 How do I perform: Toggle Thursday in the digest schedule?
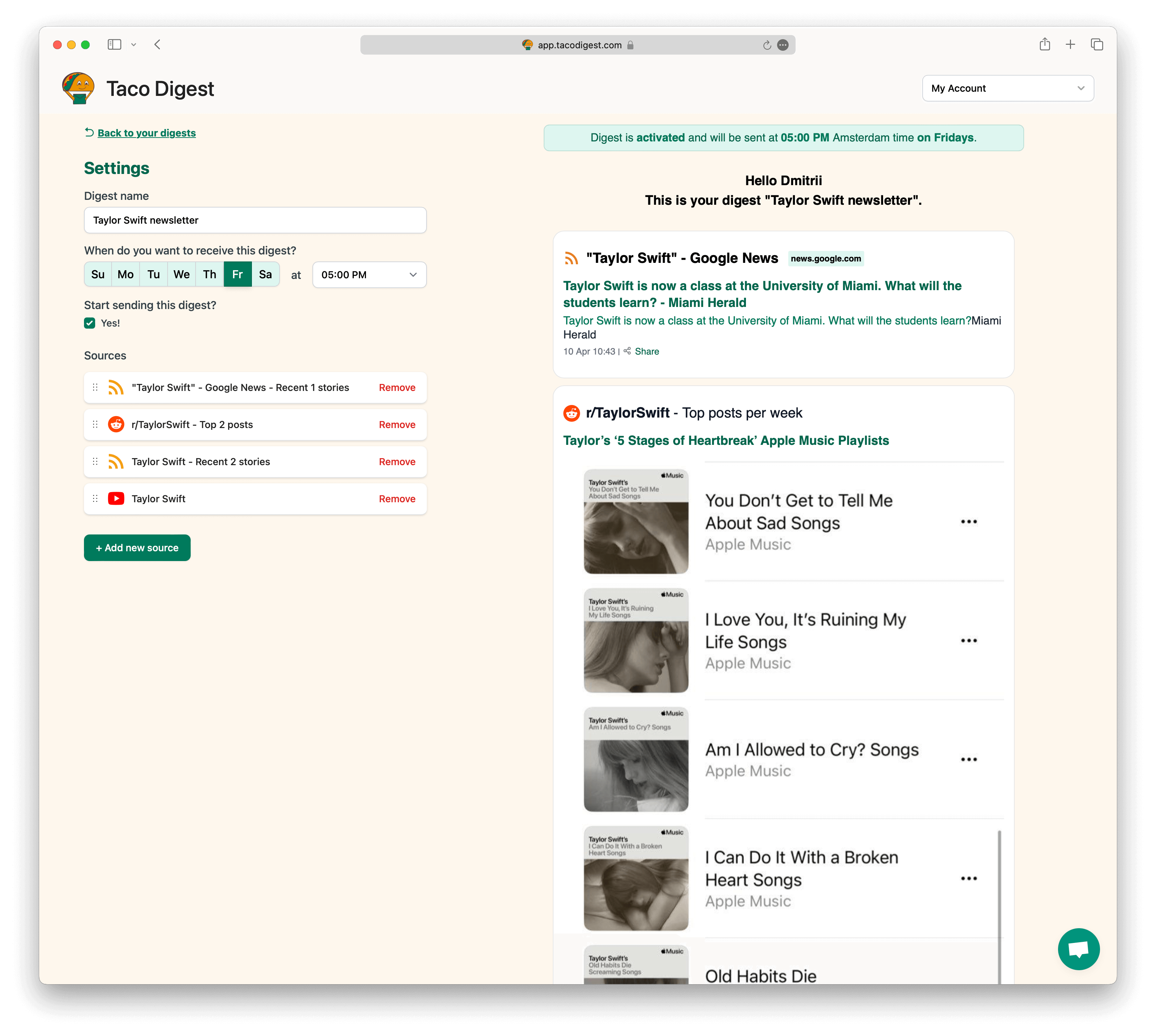pos(209,274)
